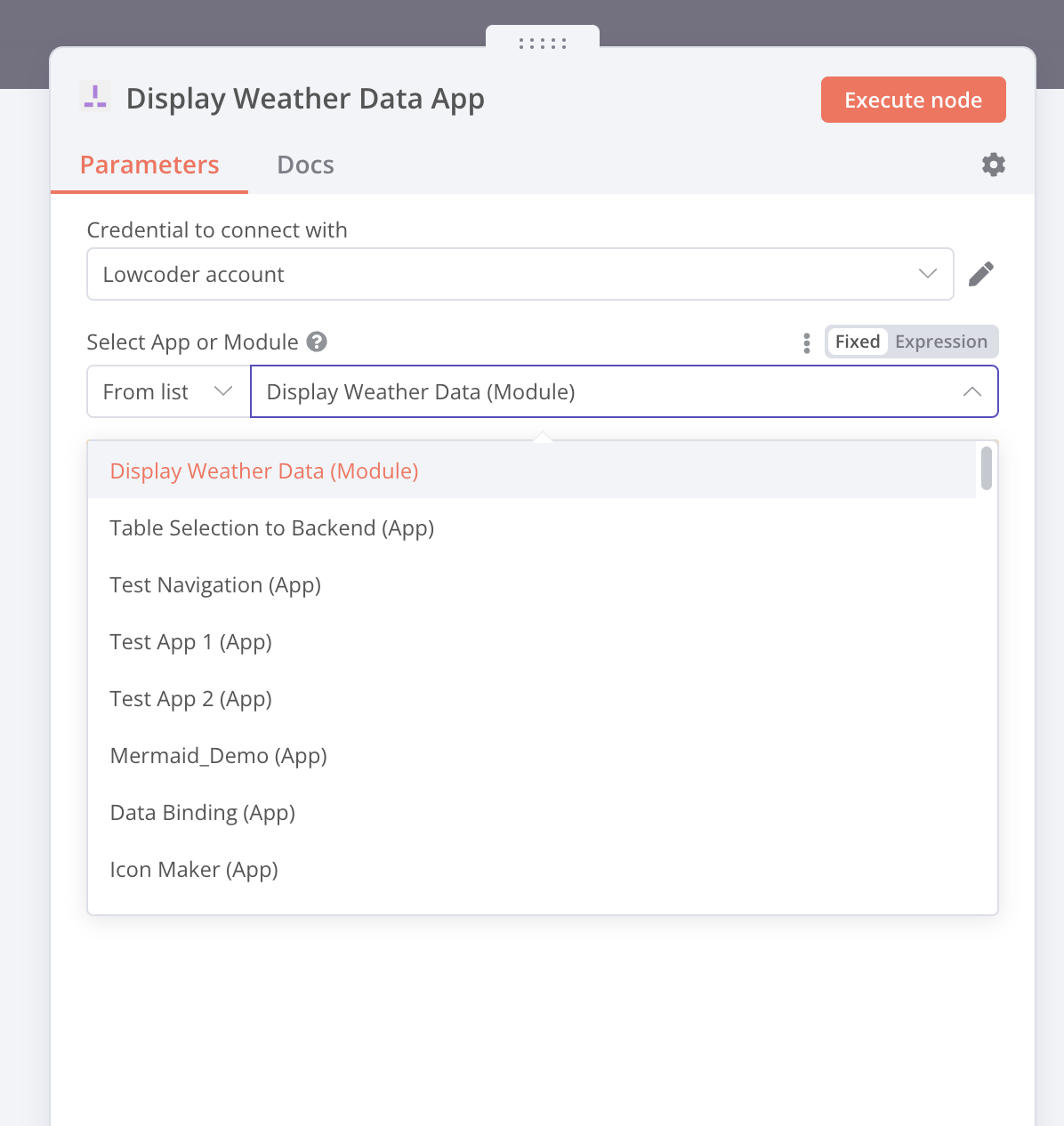Open the three-dot parameter options menu

click(x=806, y=343)
